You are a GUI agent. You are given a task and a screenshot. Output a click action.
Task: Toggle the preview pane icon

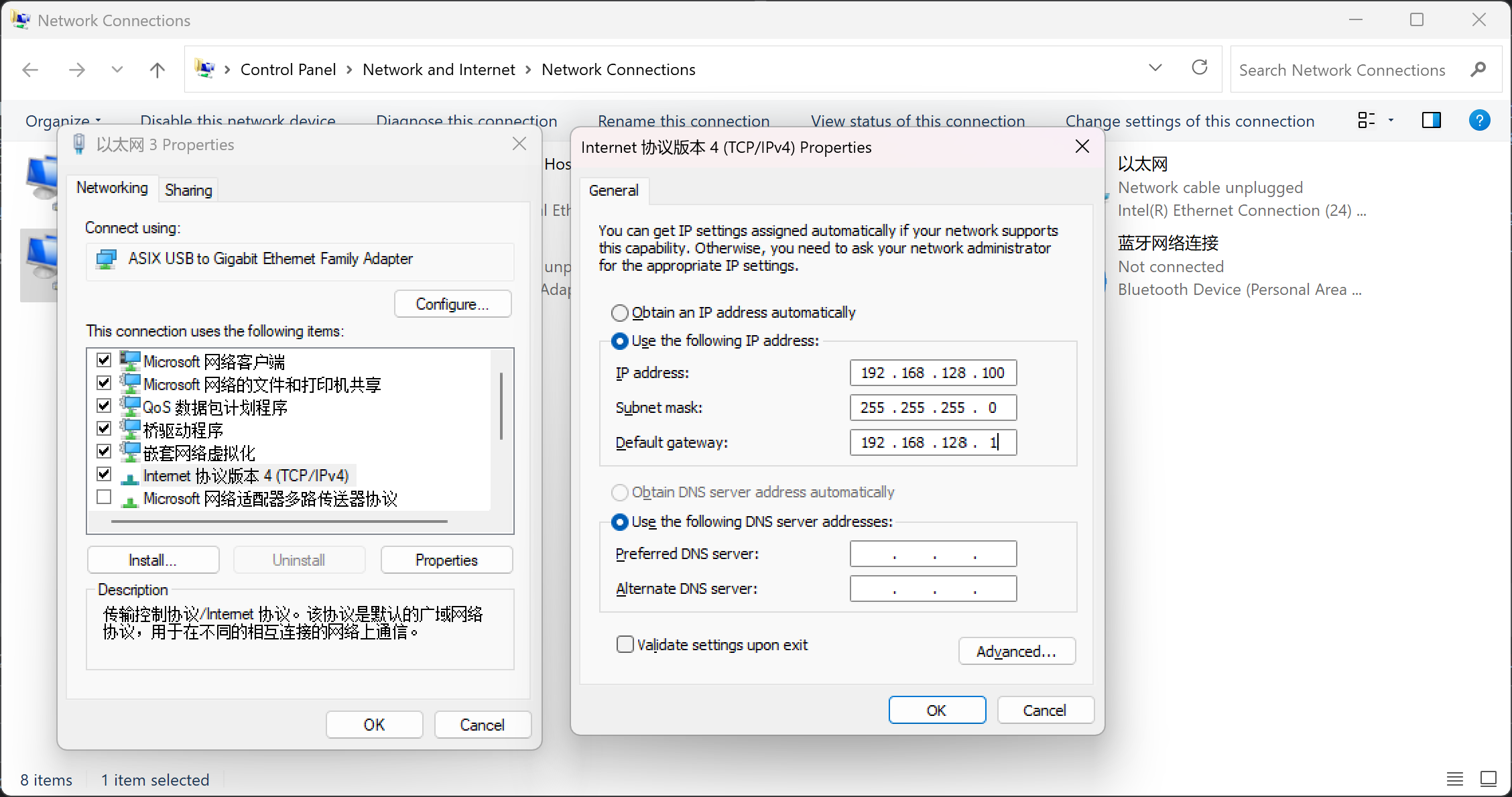click(1432, 121)
